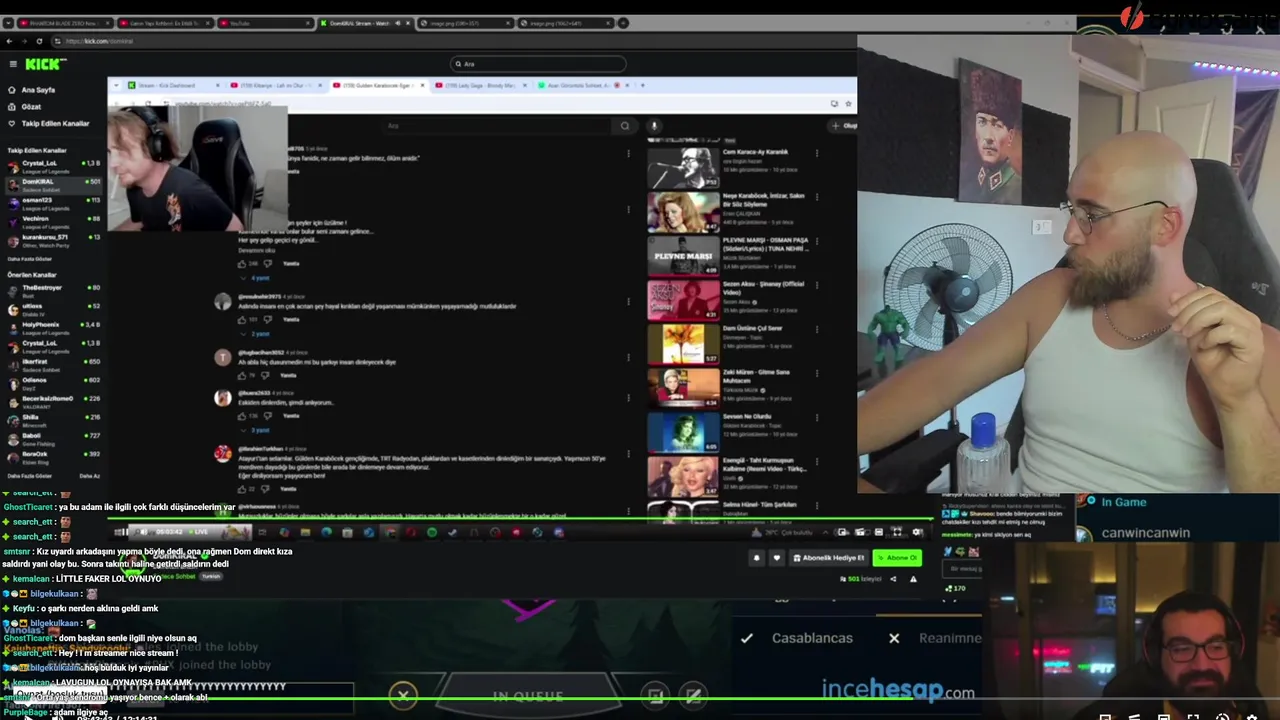The height and width of the screenshot is (720, 1280).
Task: Mute the DomKIRAL Stream tab speaker icon
Action: coord(398,23)
